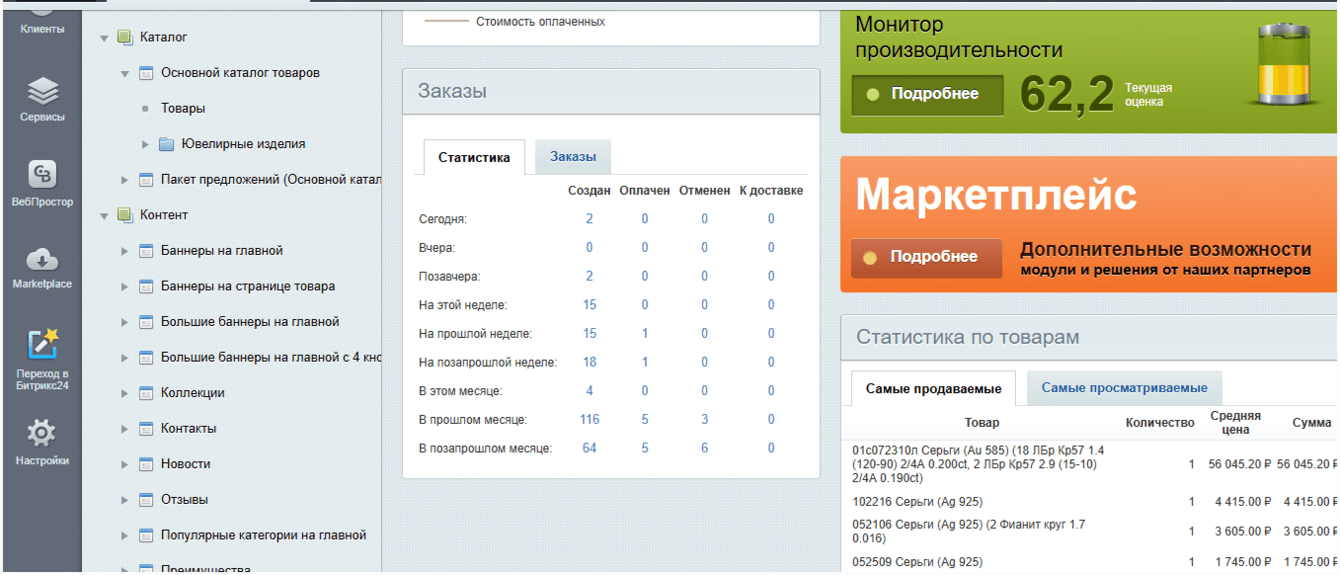Image resolution: width=1340 pixels, height=575 pixels.
Task: Expand the Большие баннеры на главной node
Action: 125,322
